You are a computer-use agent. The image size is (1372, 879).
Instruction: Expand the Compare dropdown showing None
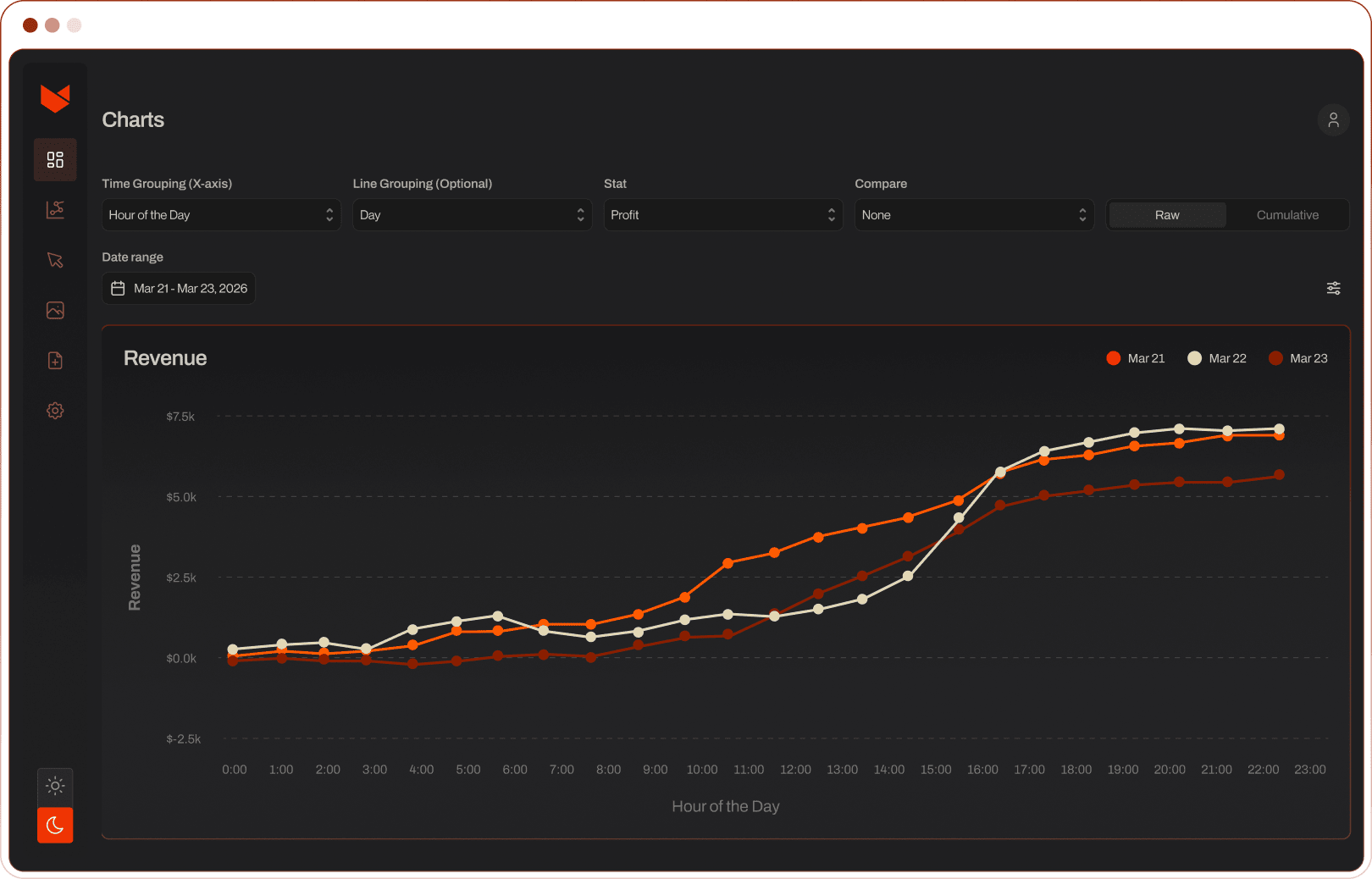click(974, 215)
